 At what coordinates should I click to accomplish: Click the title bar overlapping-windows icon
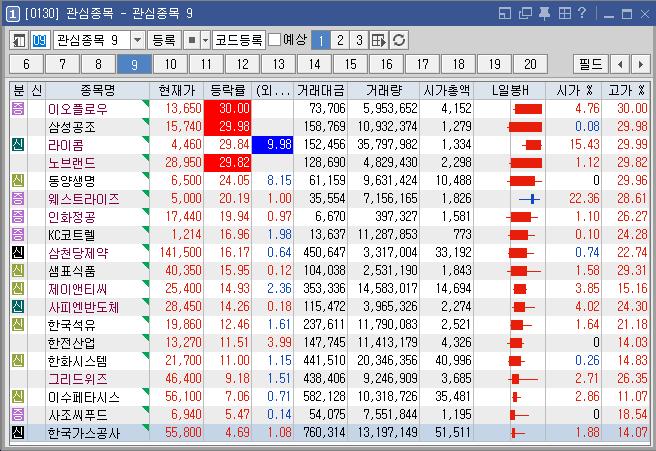click(x=525, y=14)
